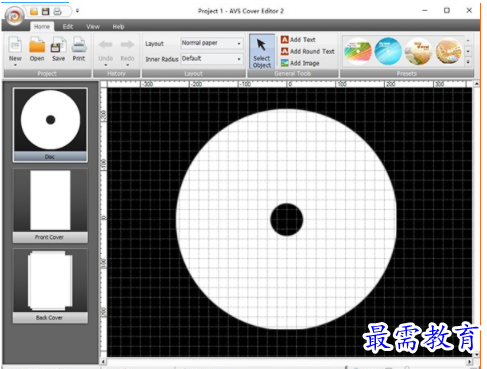This screenshot has width=487, height=369.
Task: Create a New project
Action: pos(15,49)
